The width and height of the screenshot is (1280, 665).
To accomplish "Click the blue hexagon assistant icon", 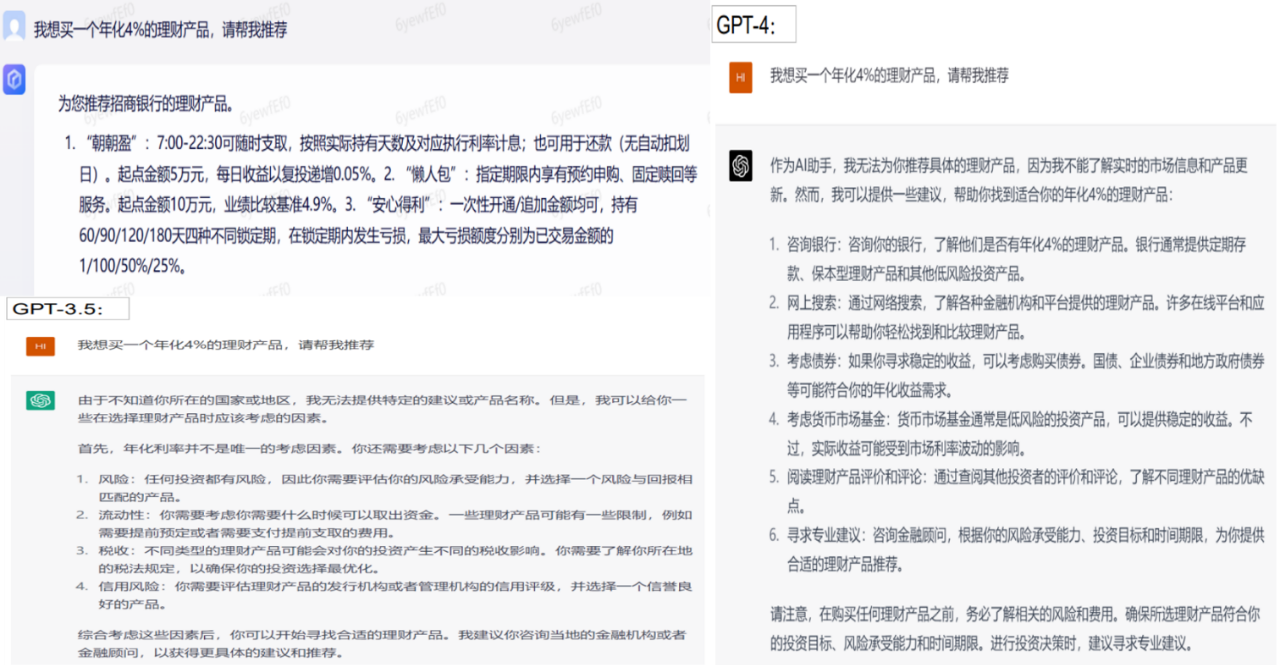I will [x=14, y=80].
